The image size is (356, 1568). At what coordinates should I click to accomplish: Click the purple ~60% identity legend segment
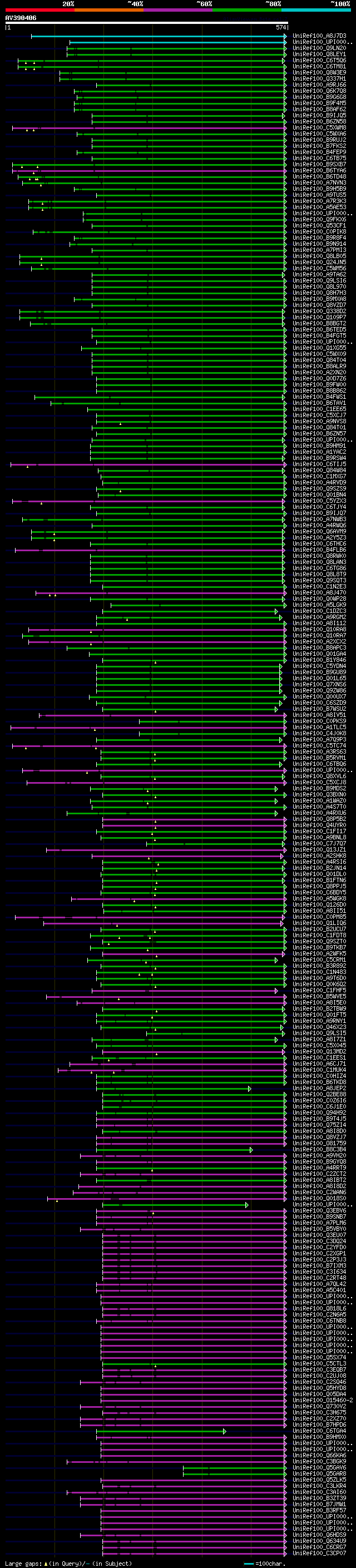tap(179, 10)
